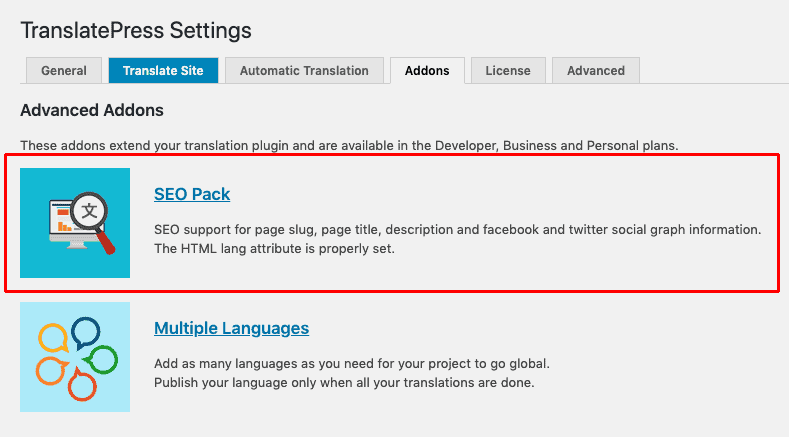
Task: Open the Automatic Translation tab
Action: (x=304, y=70)
